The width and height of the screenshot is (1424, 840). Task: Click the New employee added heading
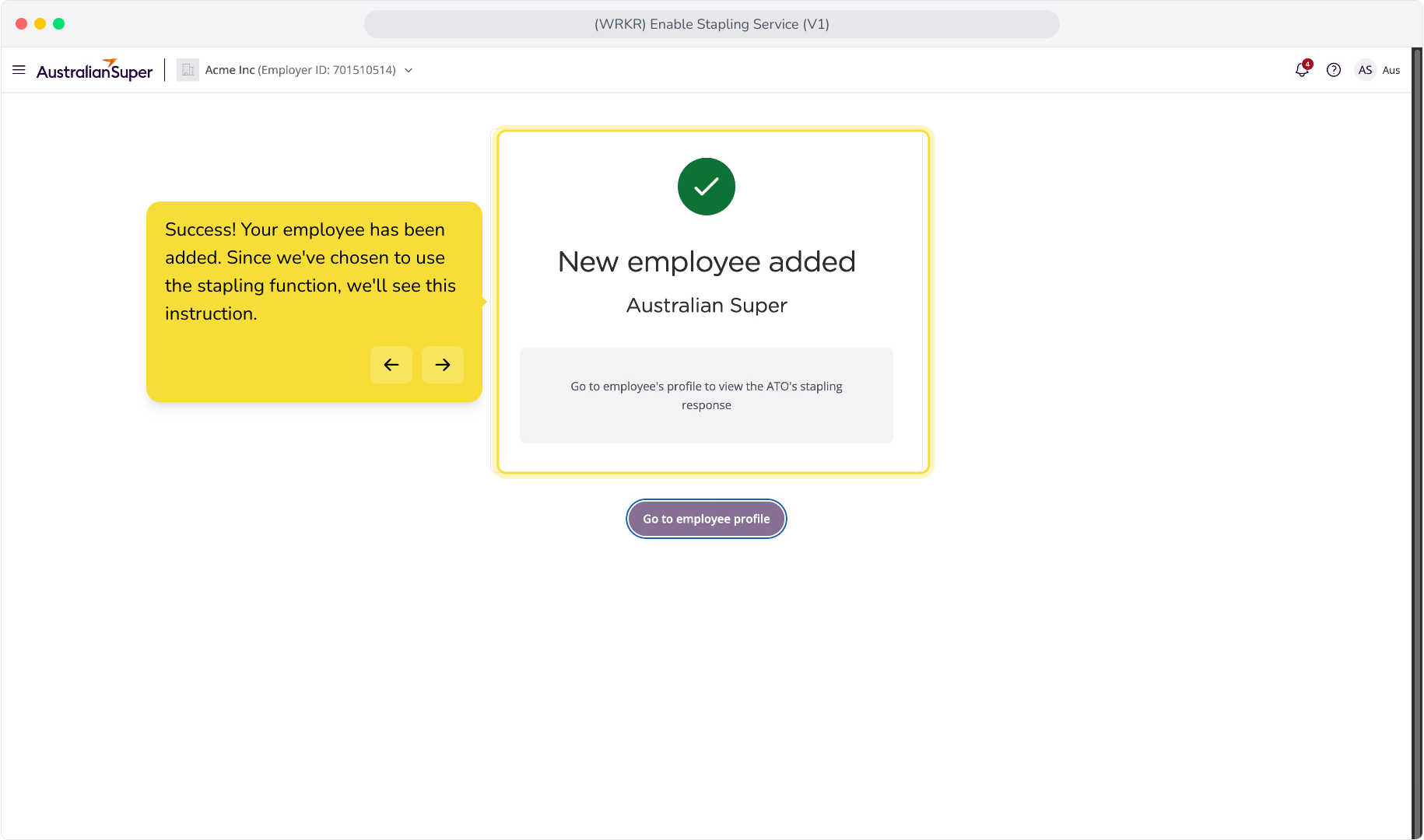[707, 261]
